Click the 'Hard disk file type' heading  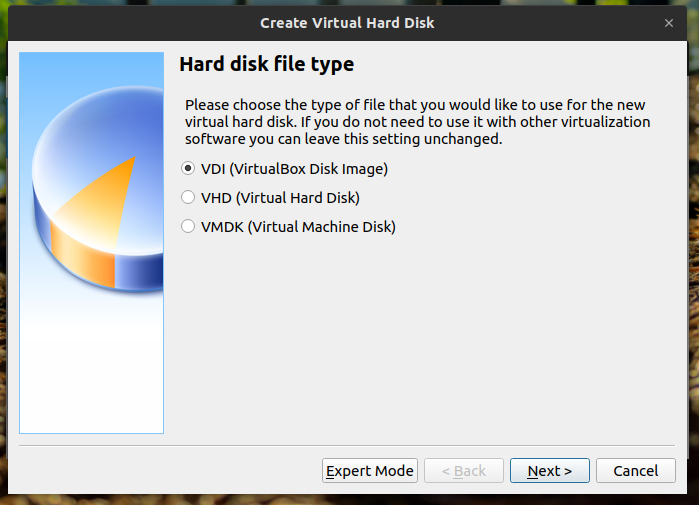click(266, 65)
